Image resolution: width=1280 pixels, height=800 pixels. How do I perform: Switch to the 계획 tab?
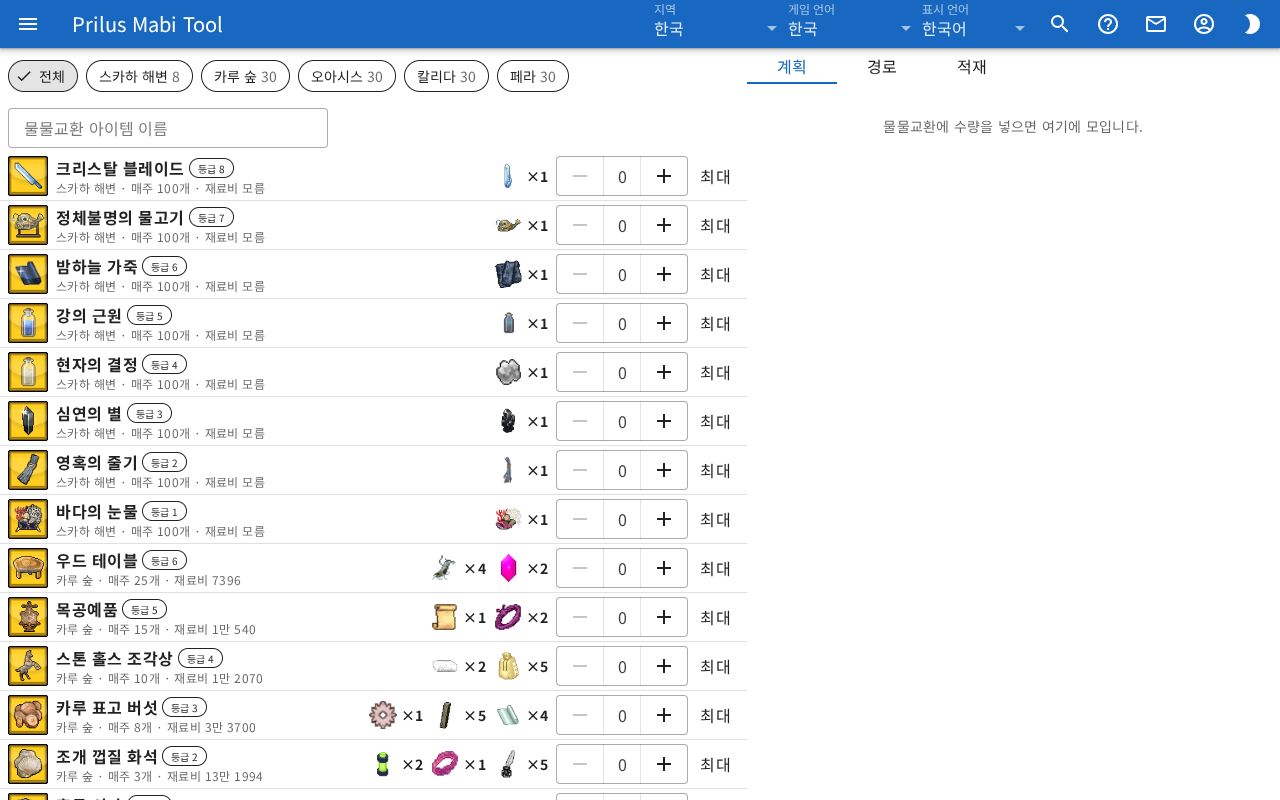pyautogui.click(x=792, y=66)
